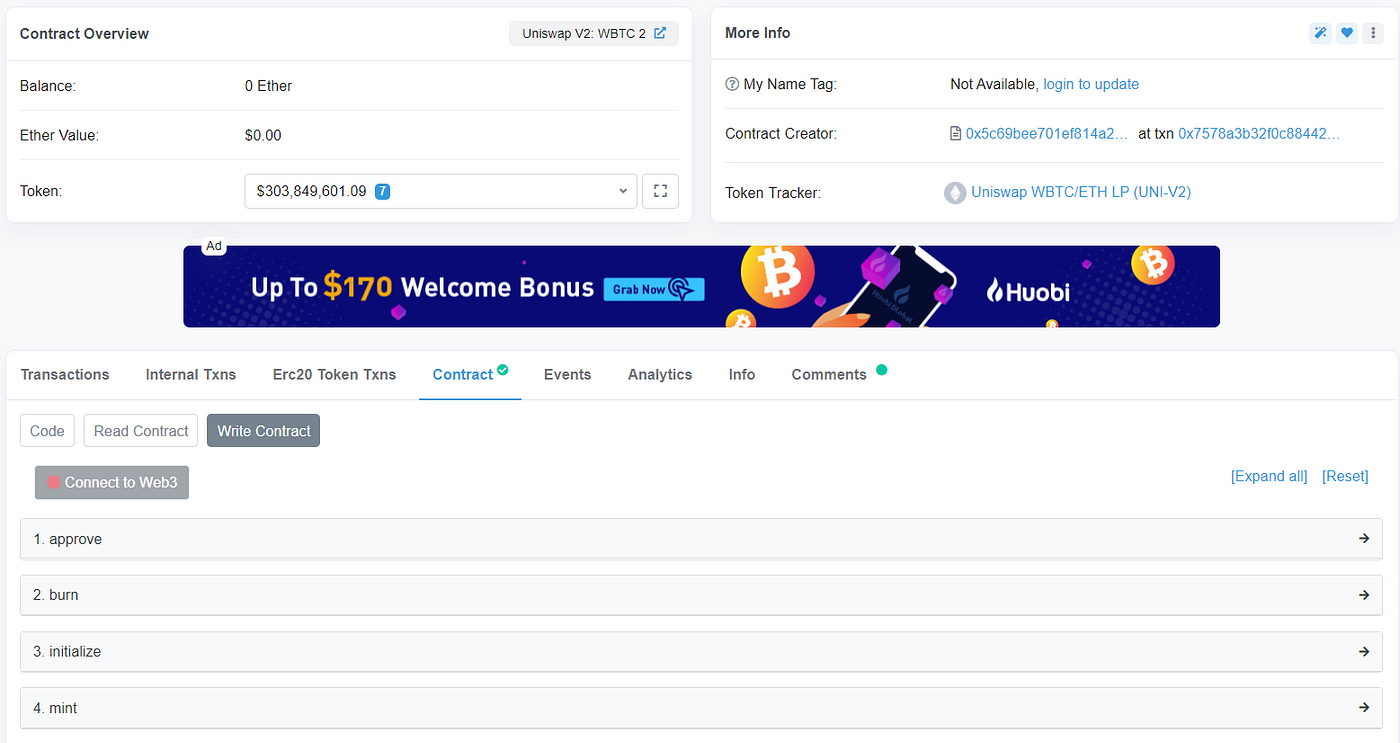Open the Comments tab
Image resolution: width=1400 pixels, height=743 pixels.
click(829, 374)
